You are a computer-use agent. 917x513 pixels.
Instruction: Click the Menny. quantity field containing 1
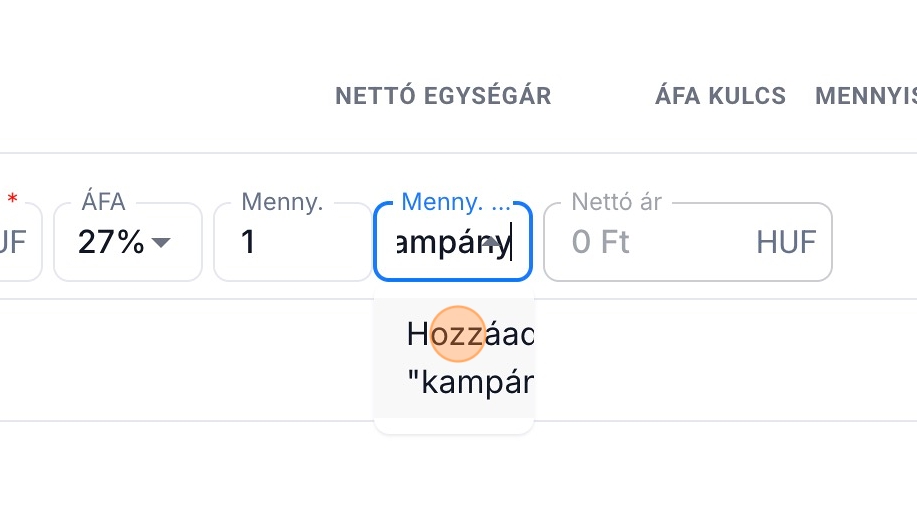coord(290,243)
